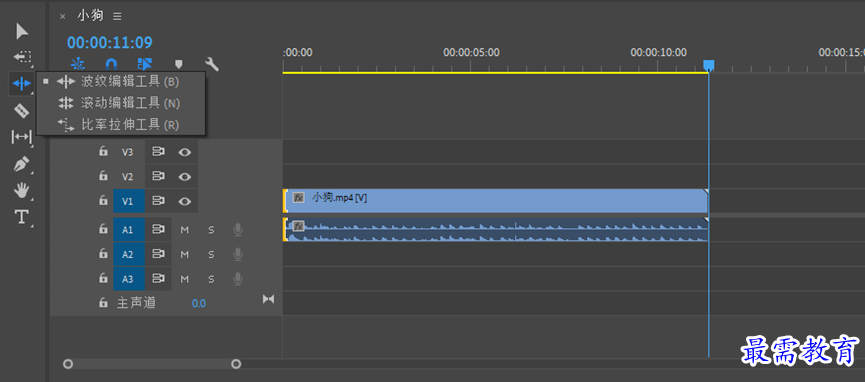Image resolution: width=865 pixels, height=382 pixels.
Task: Select the Slip tool
Action: click(22, 136)
